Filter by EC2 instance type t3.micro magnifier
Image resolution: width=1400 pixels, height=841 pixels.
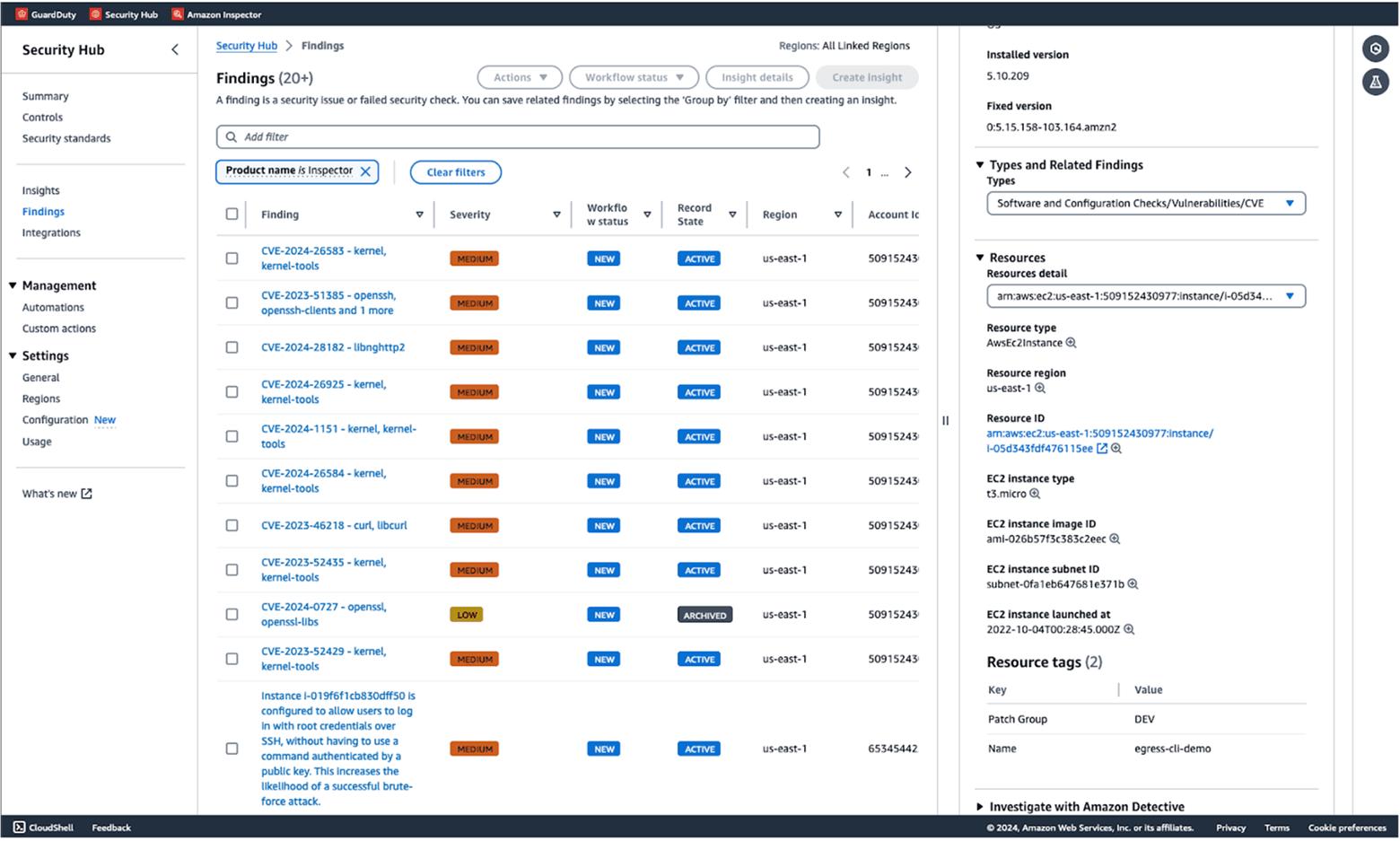[x=1035, y=495]
